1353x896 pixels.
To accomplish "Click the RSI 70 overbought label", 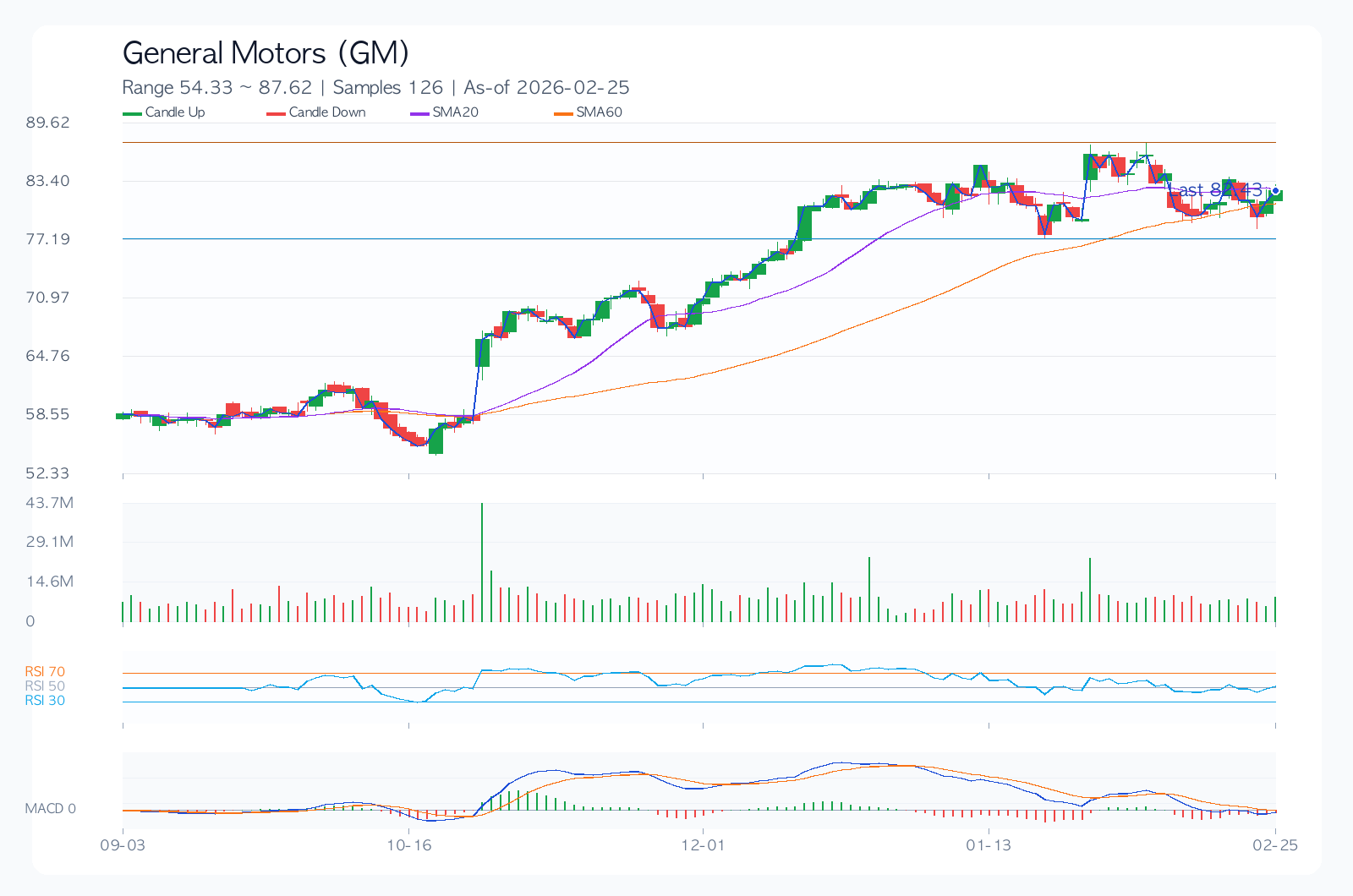I will coord(45,672).
